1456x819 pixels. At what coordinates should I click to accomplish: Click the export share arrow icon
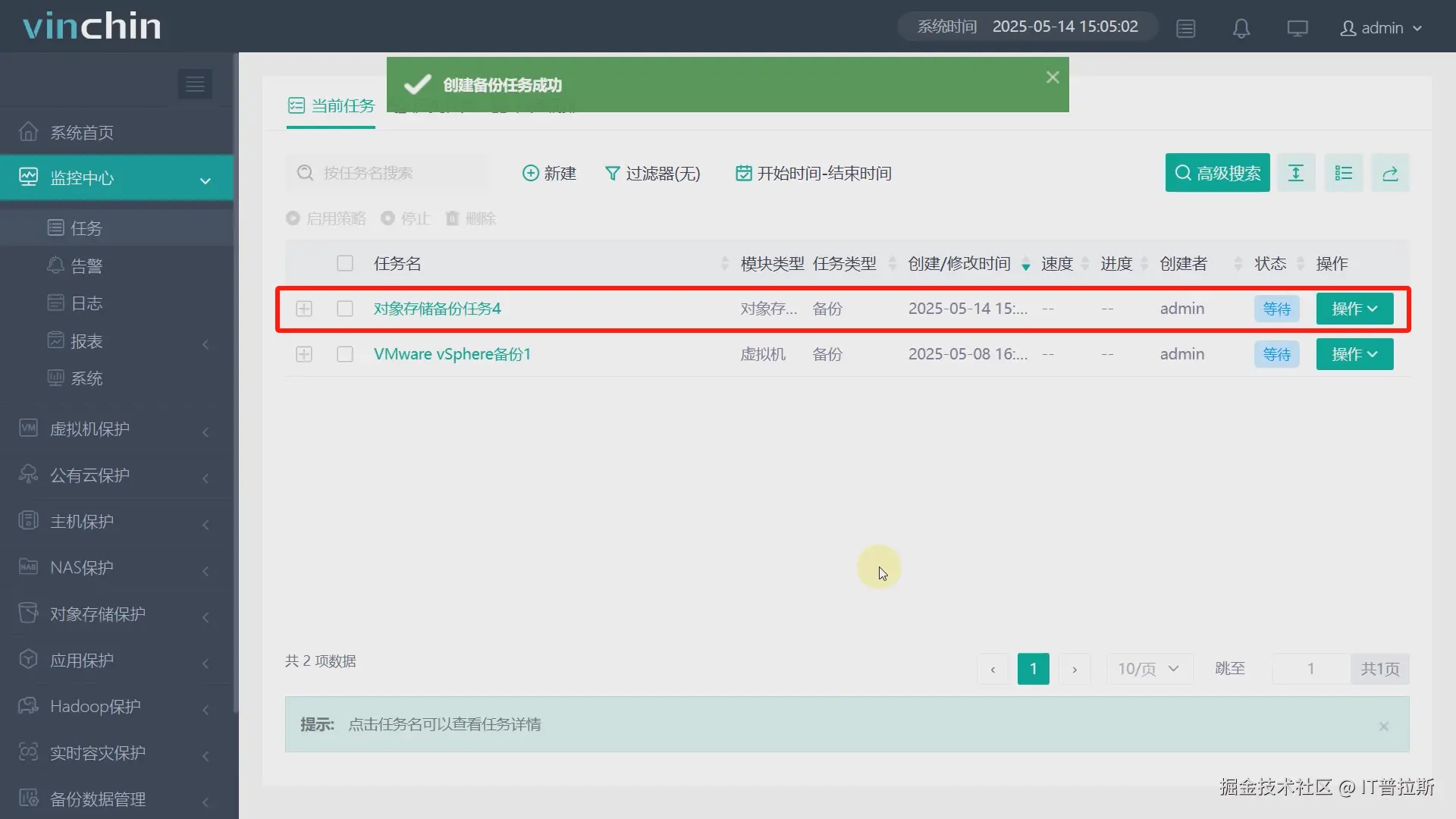tap(1390, 174)
